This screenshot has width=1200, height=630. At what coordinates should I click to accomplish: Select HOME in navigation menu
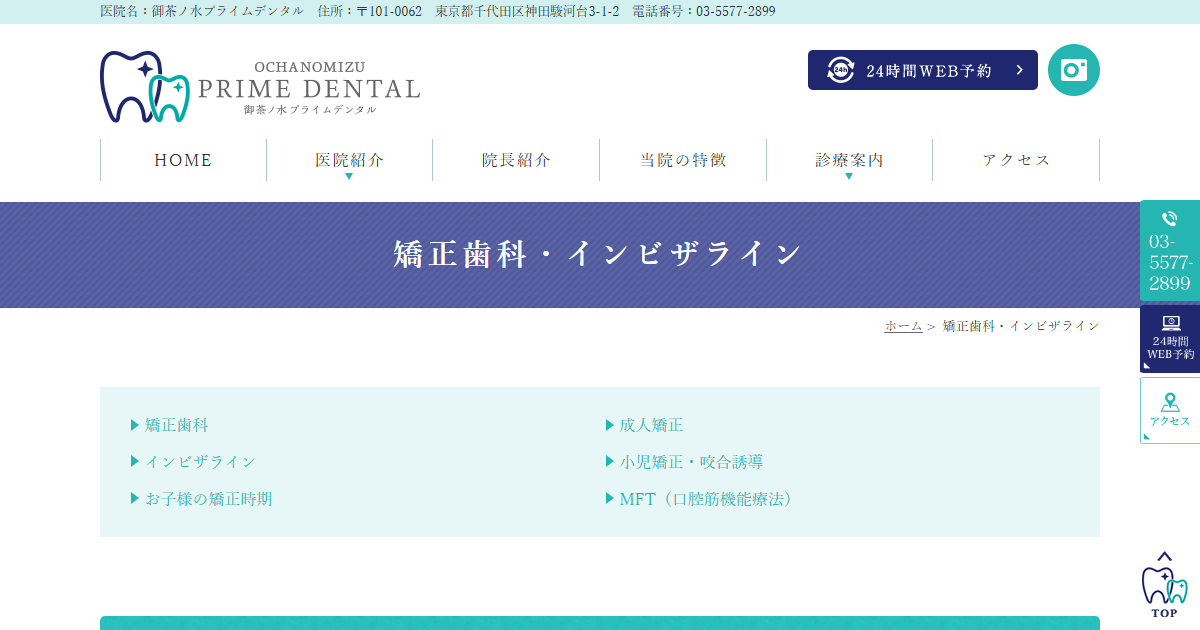(183, 160)
